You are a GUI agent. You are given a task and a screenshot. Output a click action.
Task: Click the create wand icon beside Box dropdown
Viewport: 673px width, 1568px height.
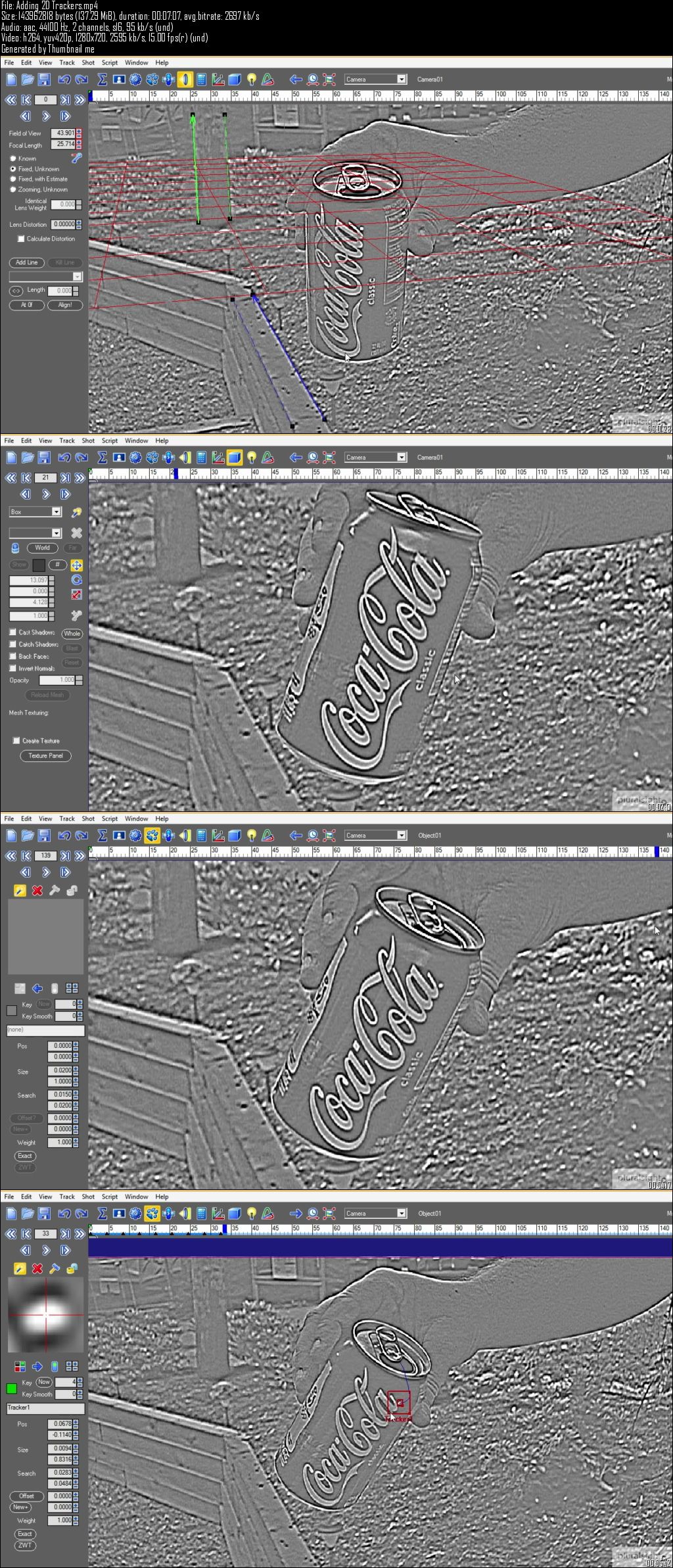pos(77,512)
